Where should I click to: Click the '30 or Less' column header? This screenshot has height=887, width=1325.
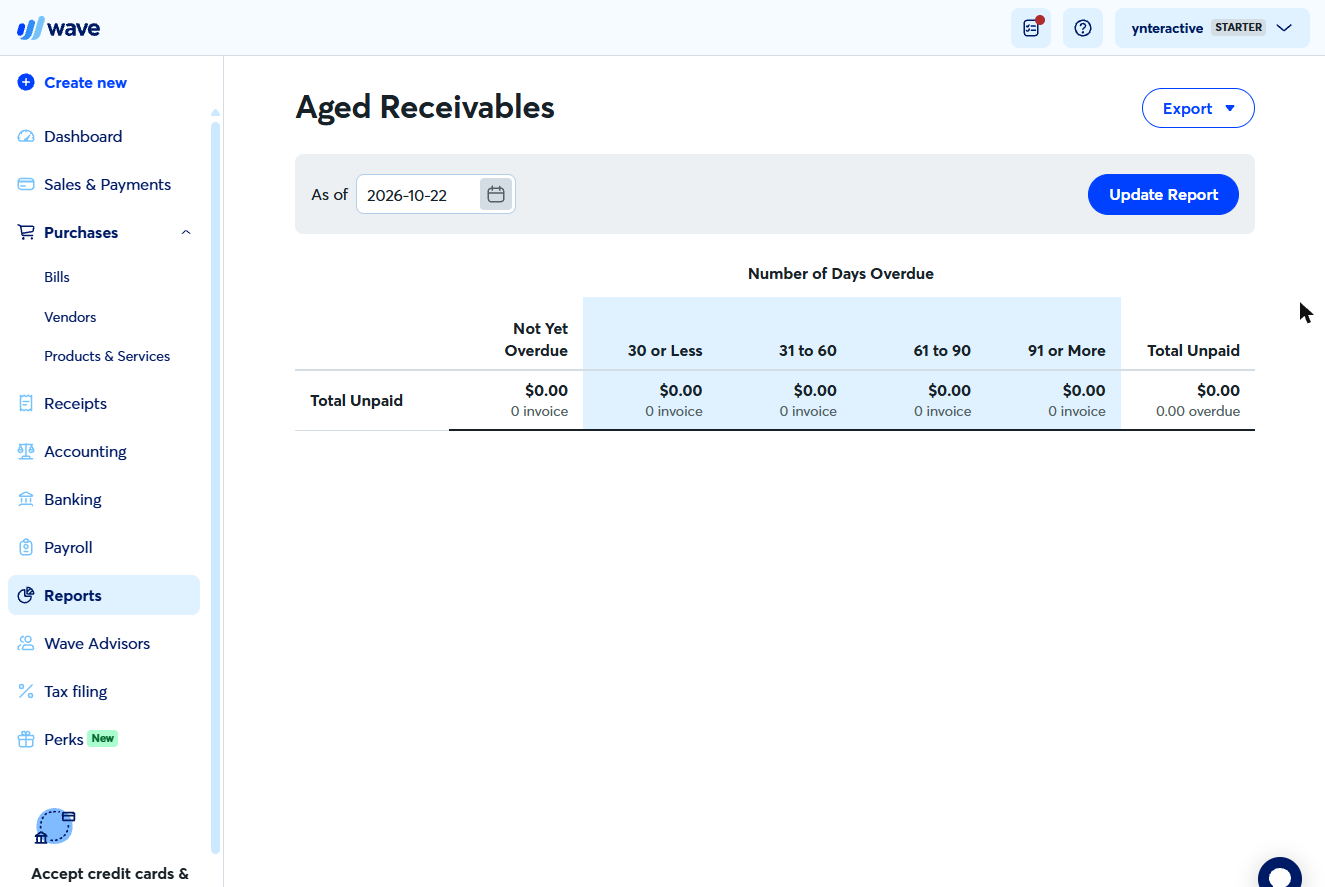[x=665, y=351]
